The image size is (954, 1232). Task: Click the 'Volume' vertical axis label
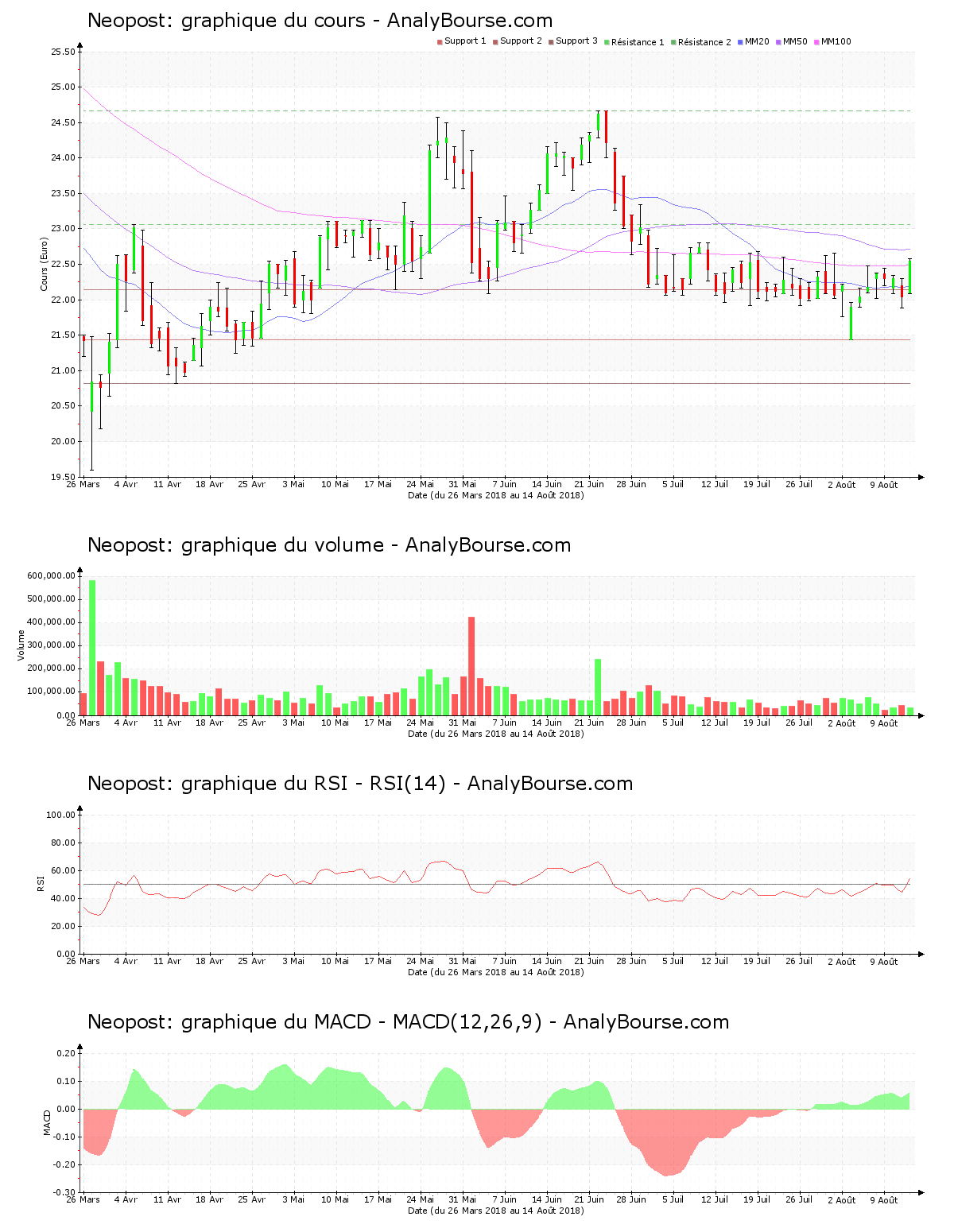[x=21, y=645]
